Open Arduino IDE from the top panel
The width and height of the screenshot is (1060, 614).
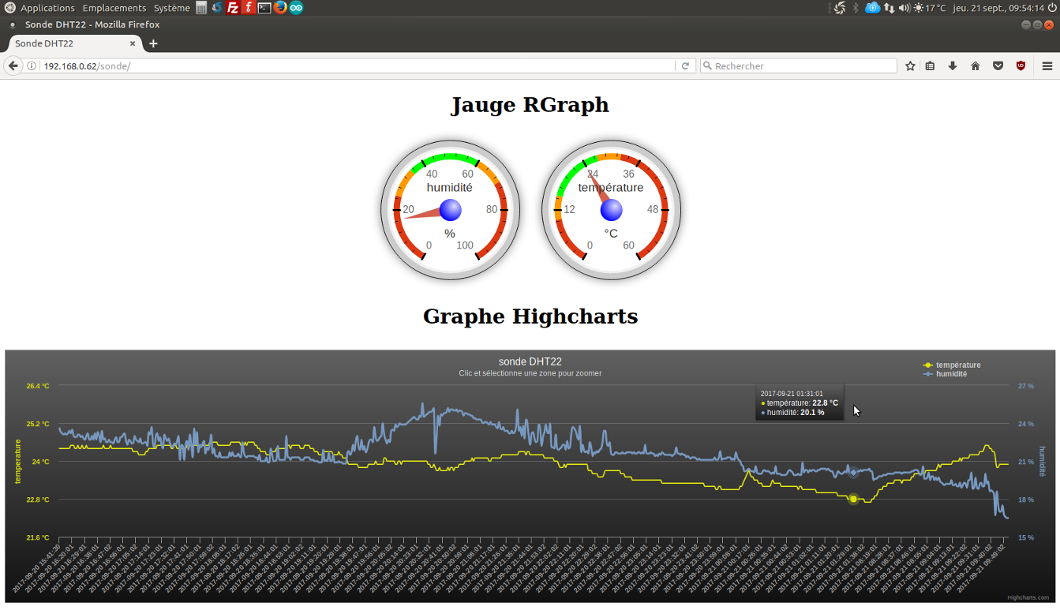(x=296, y=8)
